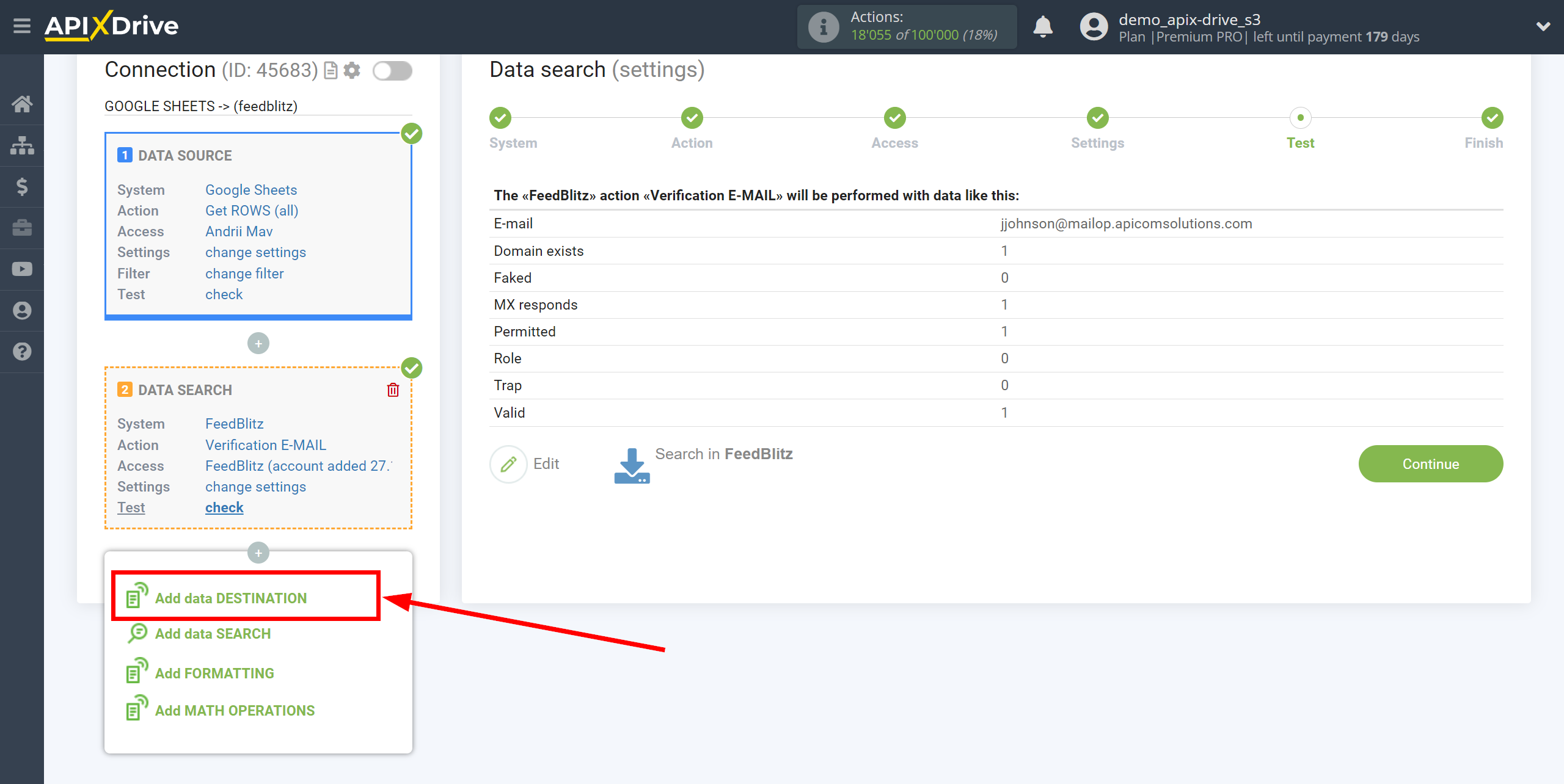Click plus button below Data Search

pos(258,553)
